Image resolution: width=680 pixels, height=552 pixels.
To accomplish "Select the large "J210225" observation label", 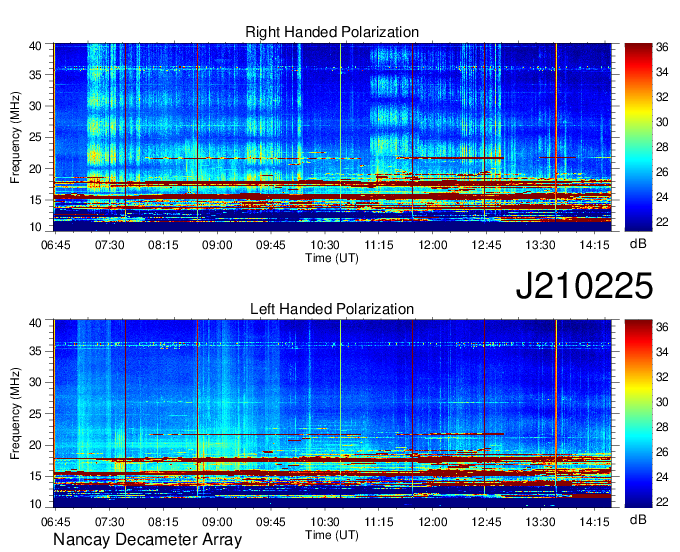I will tap(584, 286).
